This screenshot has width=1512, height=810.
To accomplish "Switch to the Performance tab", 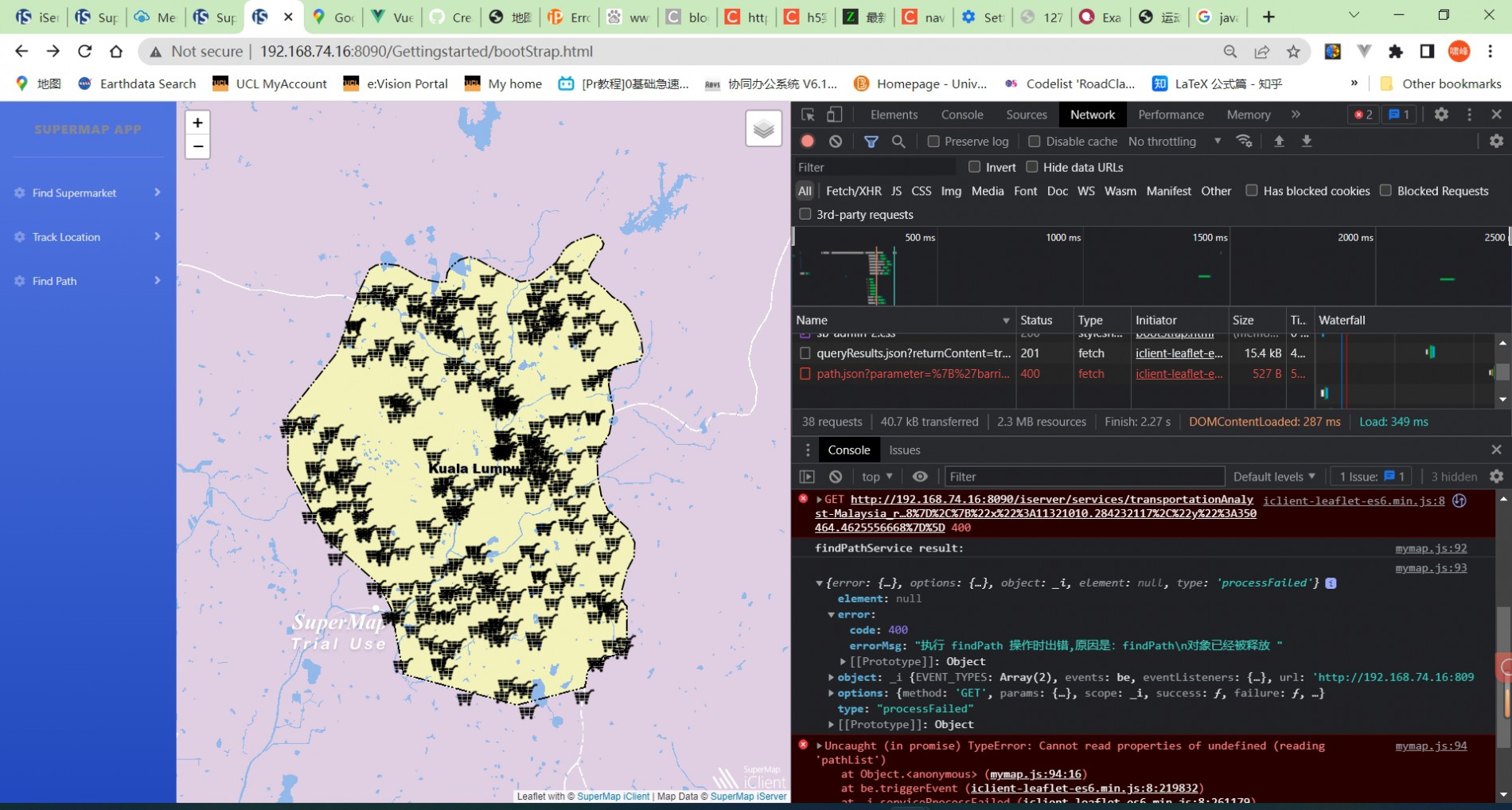I will click(1171, 115).
